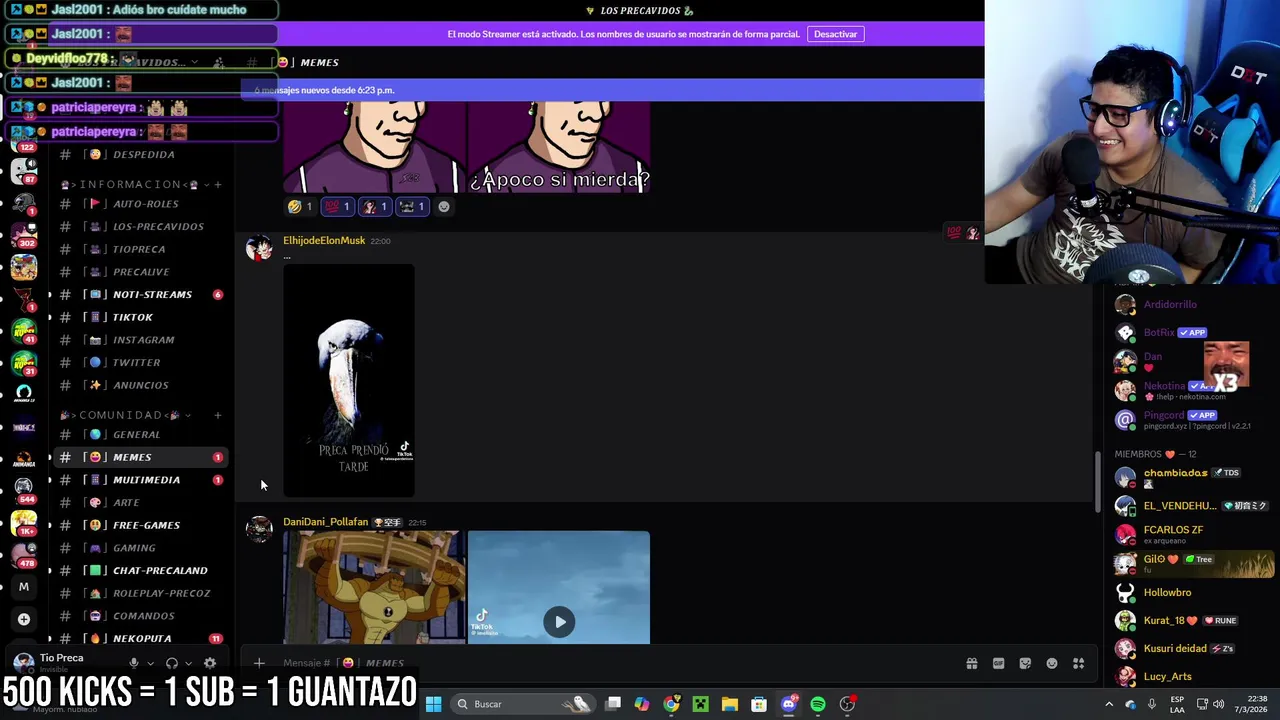Collapse the INFORMACION category
Image resolution: width=1280 pixels, height=720 pixels.
coord(130,184)
